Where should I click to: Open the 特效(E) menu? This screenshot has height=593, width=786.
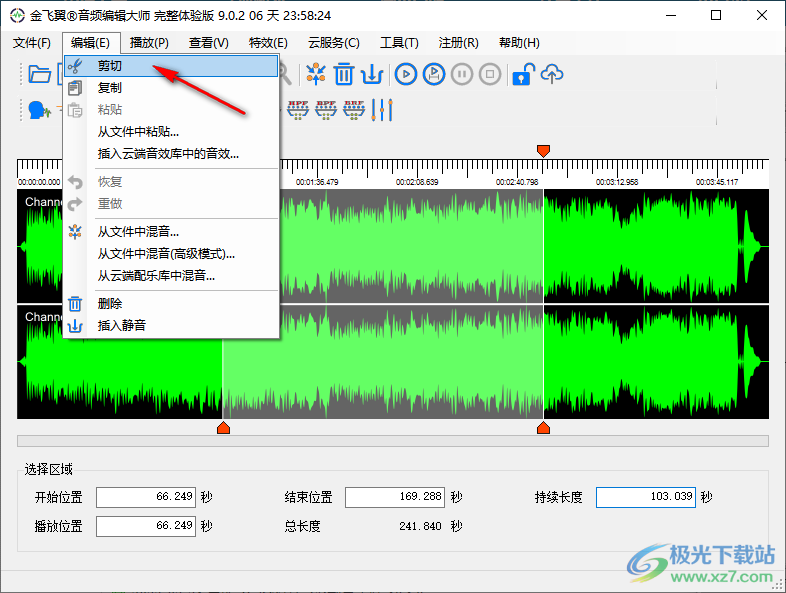coord(268,43)
